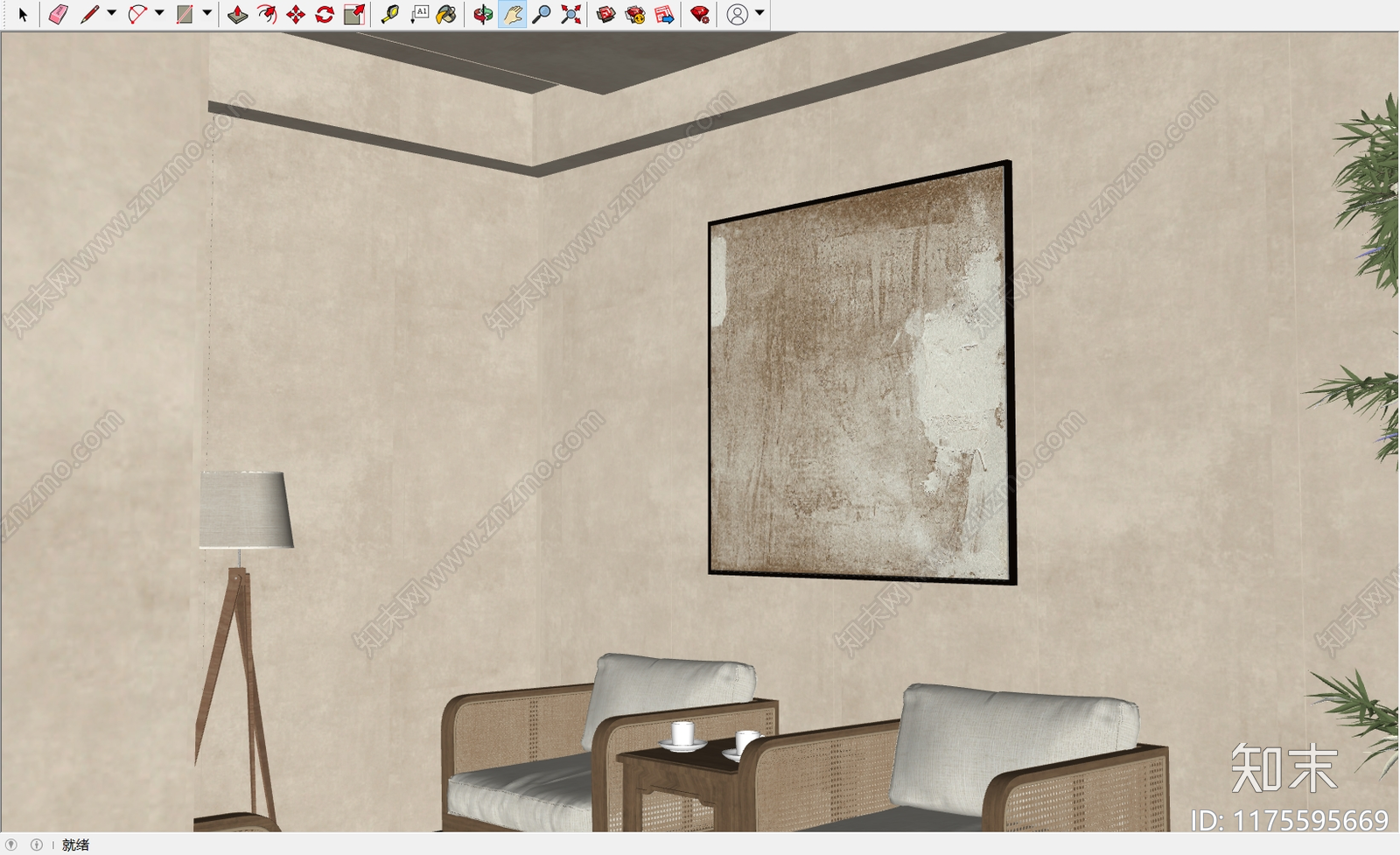The width and height of the screenshot is (1400, 855).
Task: Toggle the active Pan hand tool
Action: tap(512, 14)
